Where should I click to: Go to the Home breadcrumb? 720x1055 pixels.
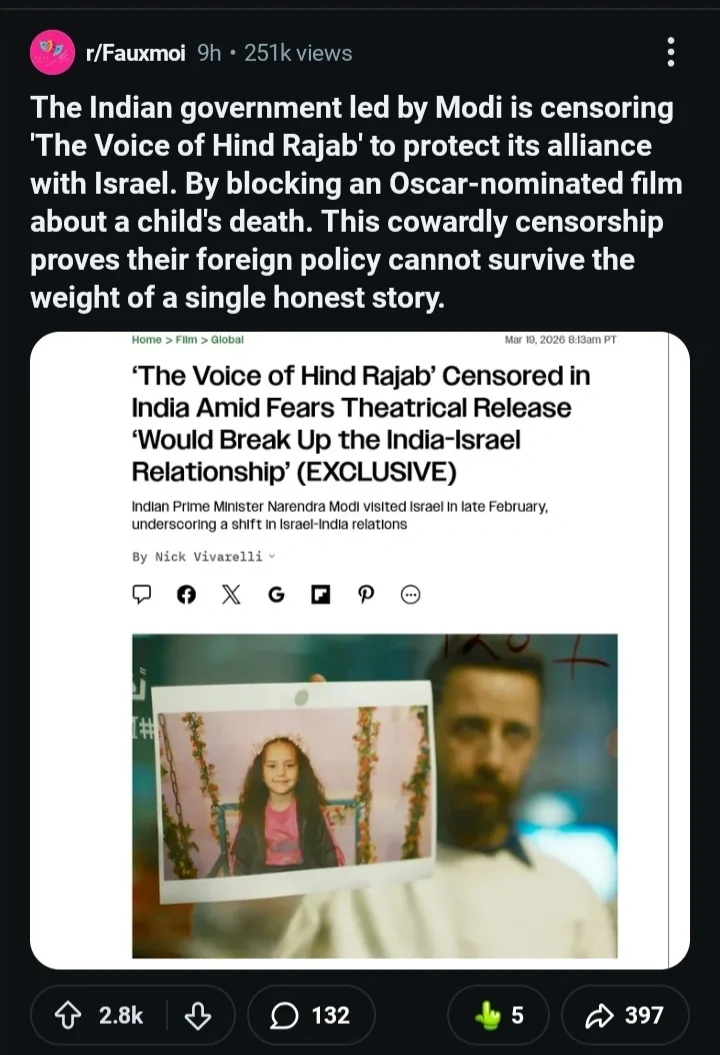coord(146,339)
